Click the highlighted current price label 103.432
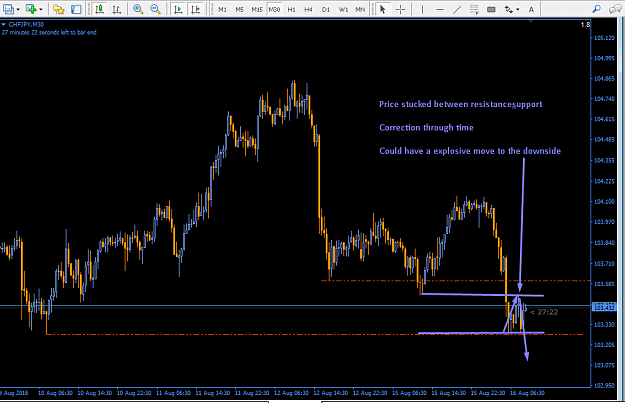Viewport: 625px width, 403px height. 604,307
